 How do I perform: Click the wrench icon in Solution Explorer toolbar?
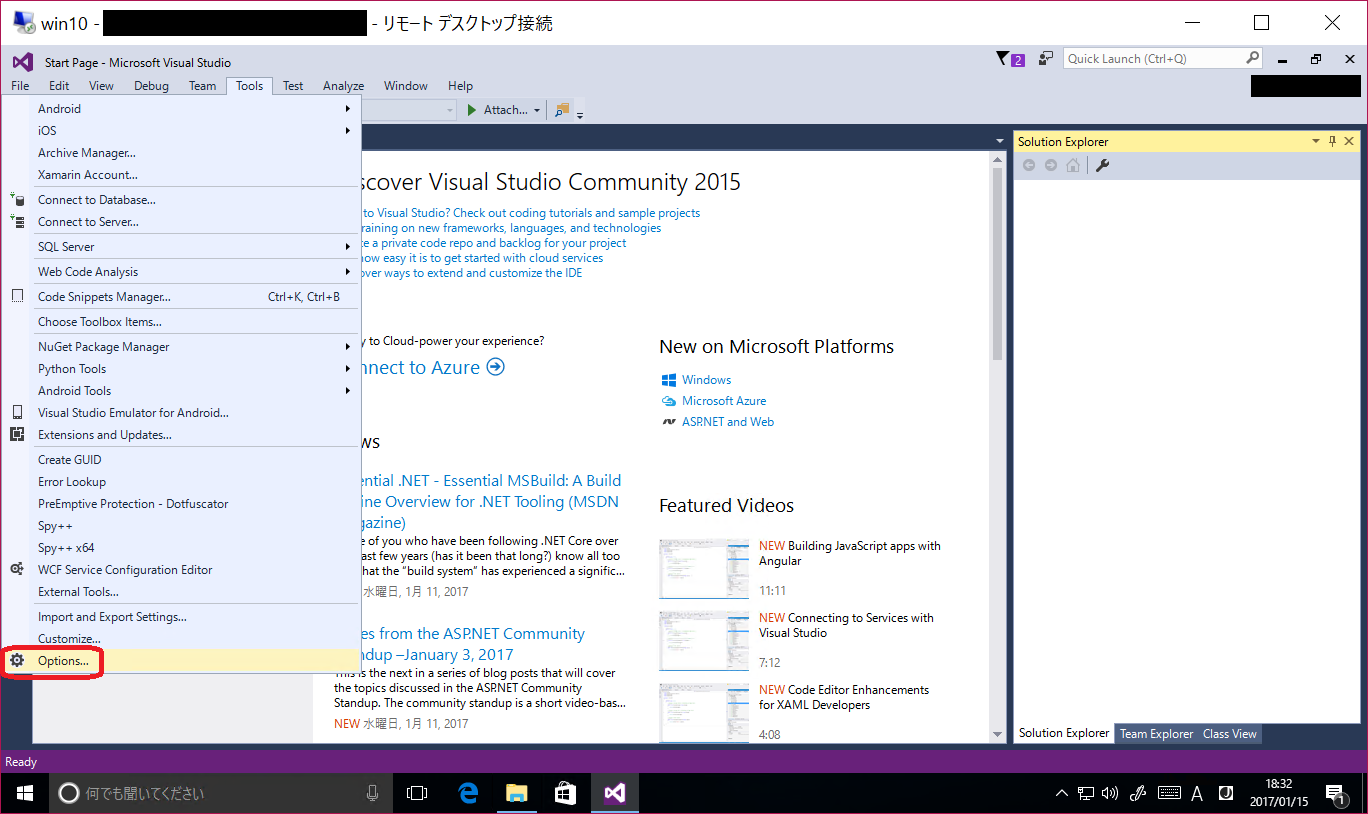(1101, 165)
